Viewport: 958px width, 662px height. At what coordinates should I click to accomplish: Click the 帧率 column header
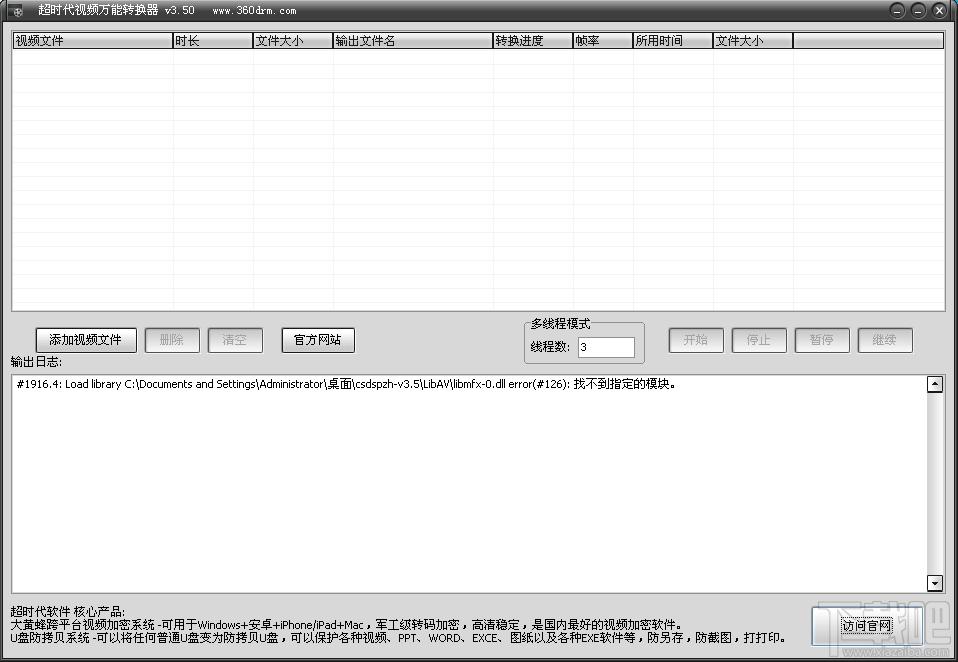(603, 41)
